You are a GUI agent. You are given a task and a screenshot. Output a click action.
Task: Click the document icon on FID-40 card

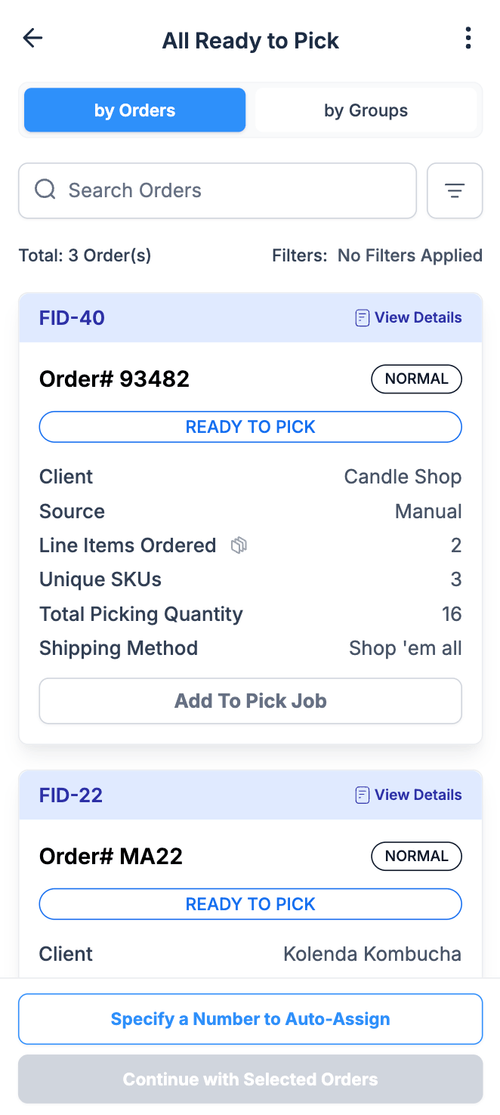coord(362,318)
